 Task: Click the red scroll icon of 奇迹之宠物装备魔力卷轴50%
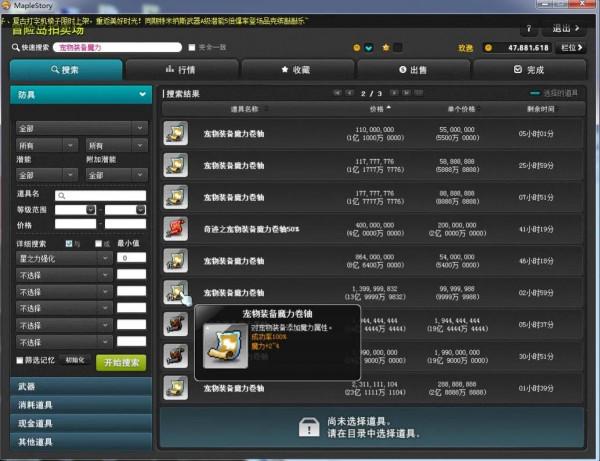coord(176,228)
